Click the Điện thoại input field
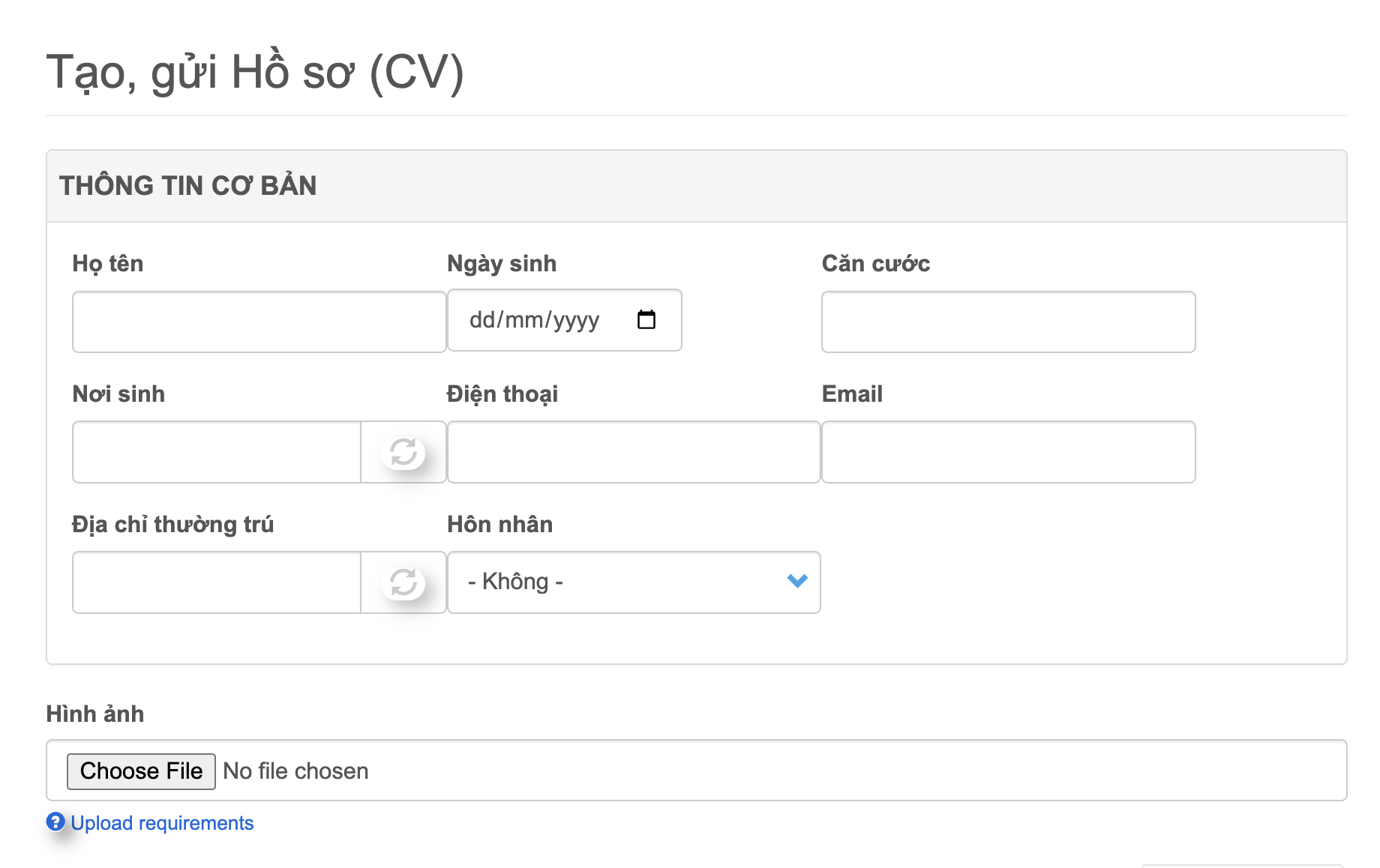 pyautogui.click(x=634, y=453)
